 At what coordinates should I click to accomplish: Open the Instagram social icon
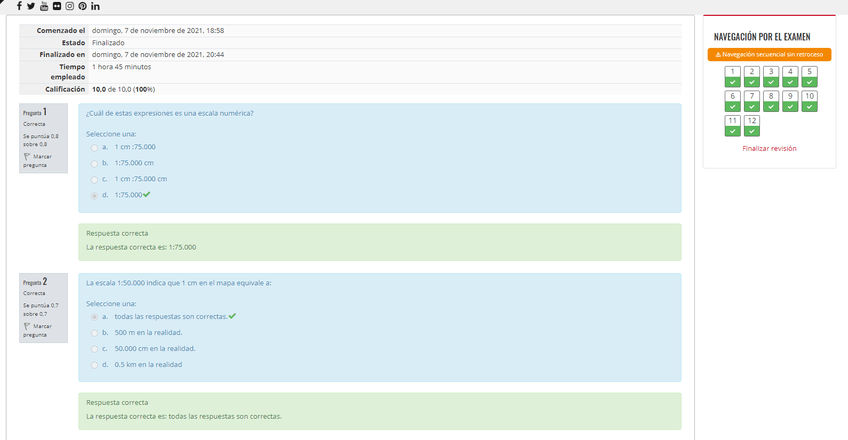tap(70, 6)
